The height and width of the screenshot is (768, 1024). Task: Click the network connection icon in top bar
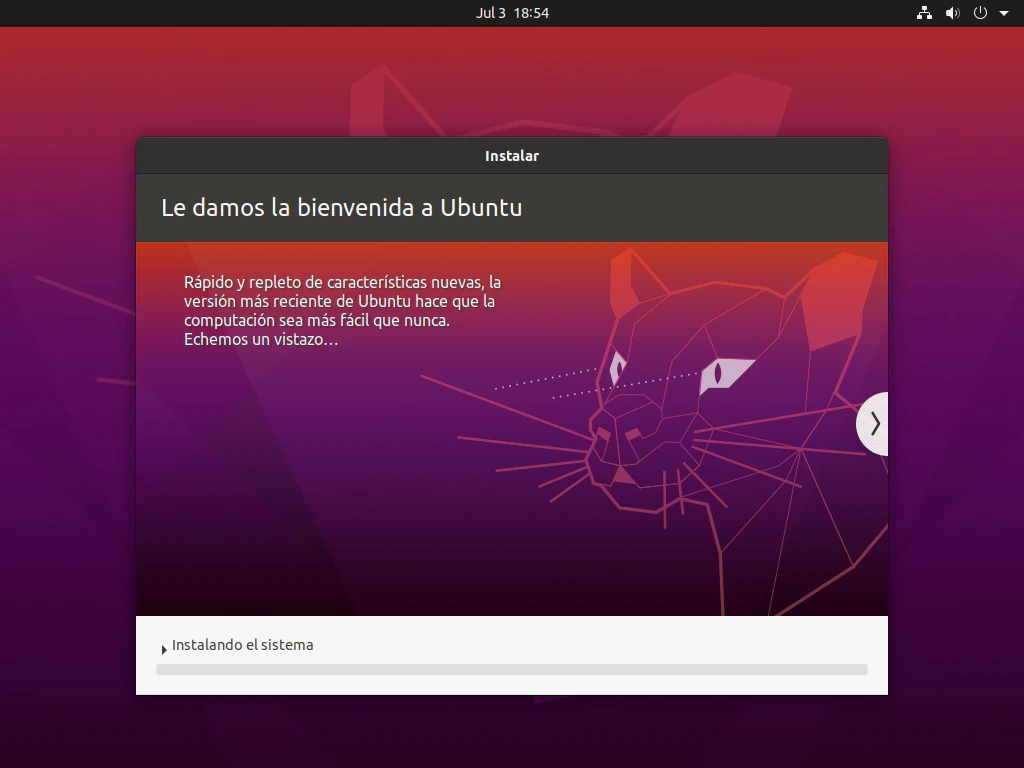pos(924,13)
